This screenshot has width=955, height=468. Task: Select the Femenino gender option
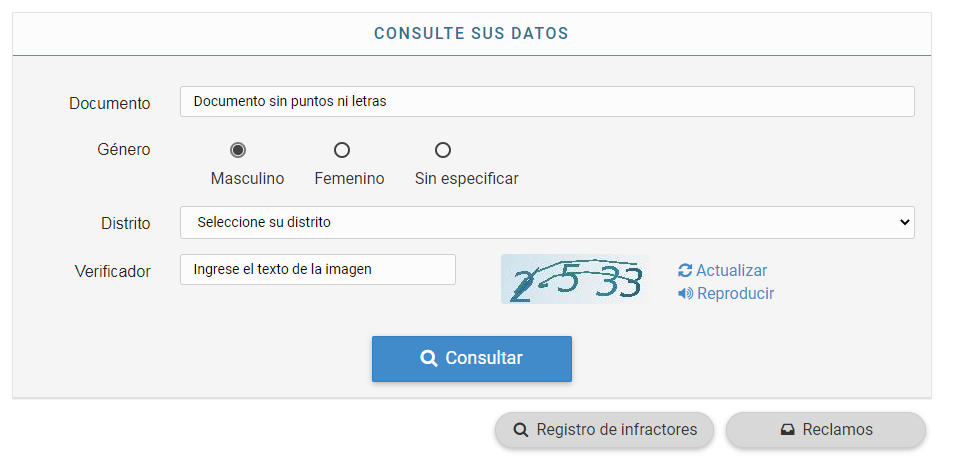(342, 150)
